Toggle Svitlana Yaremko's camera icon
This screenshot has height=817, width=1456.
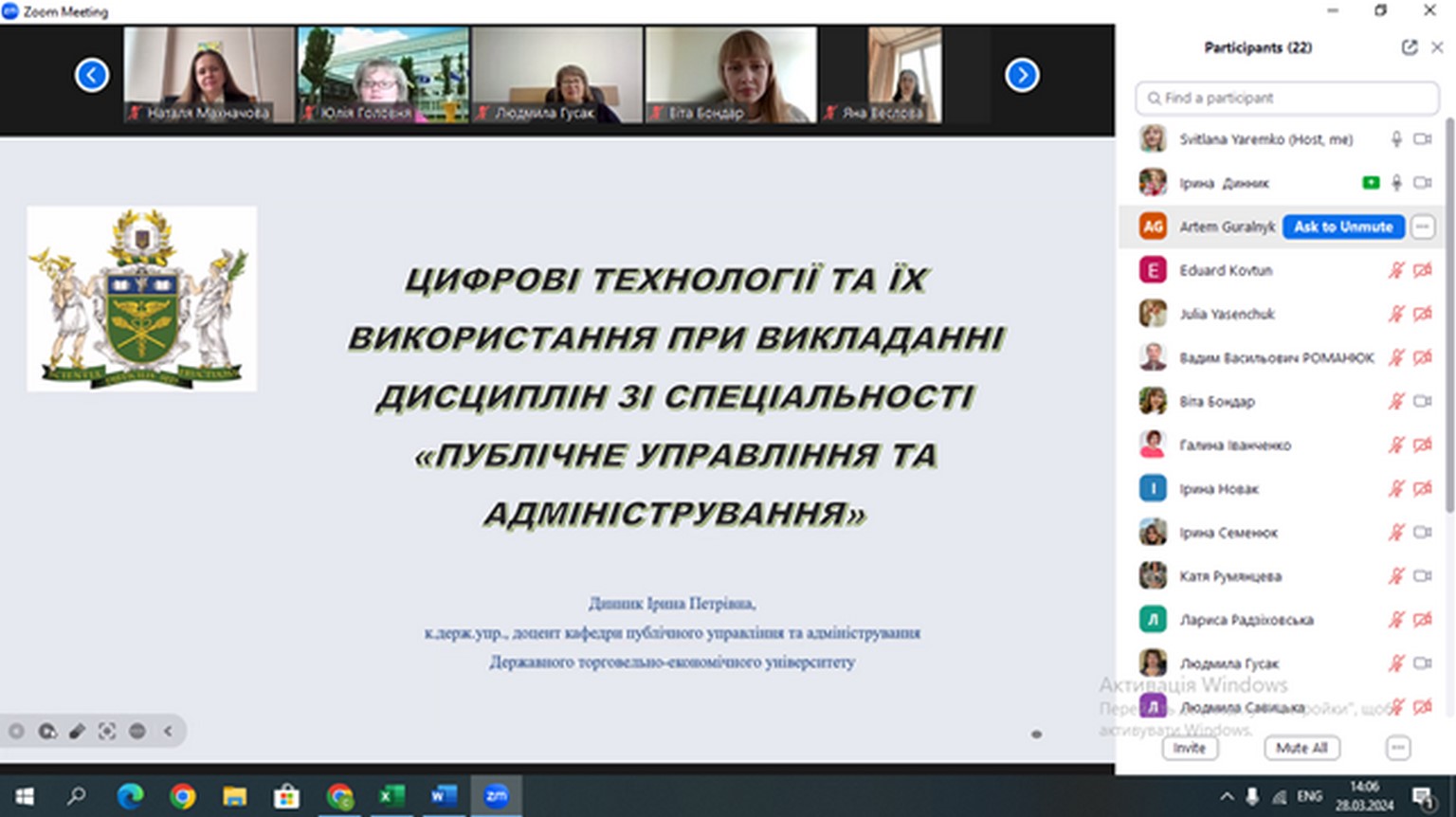(x=1422, y=139)
